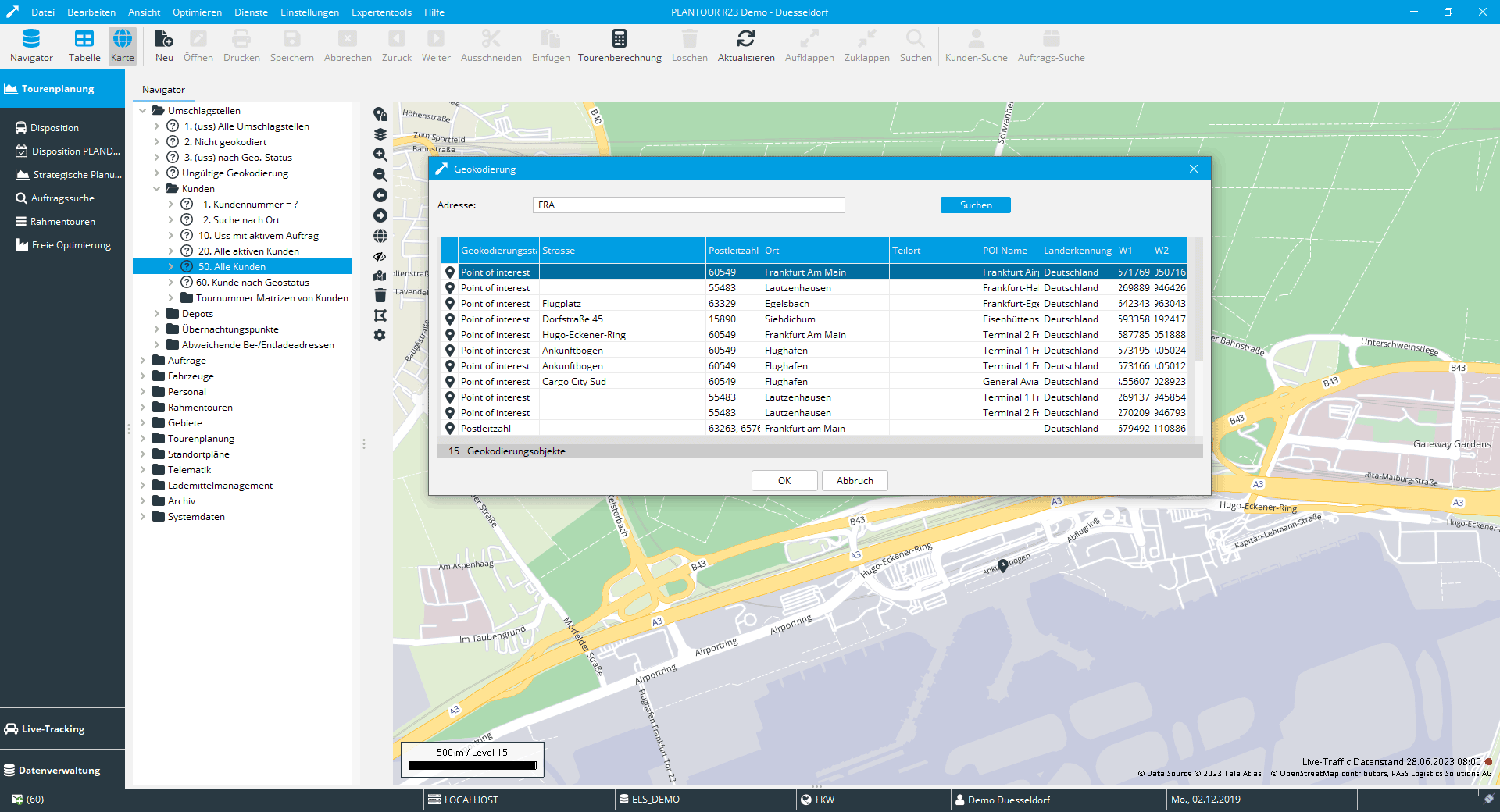Screen dimensions: 1500x812
Task: Expand the Telematik folder
Action: coord(143,470)
